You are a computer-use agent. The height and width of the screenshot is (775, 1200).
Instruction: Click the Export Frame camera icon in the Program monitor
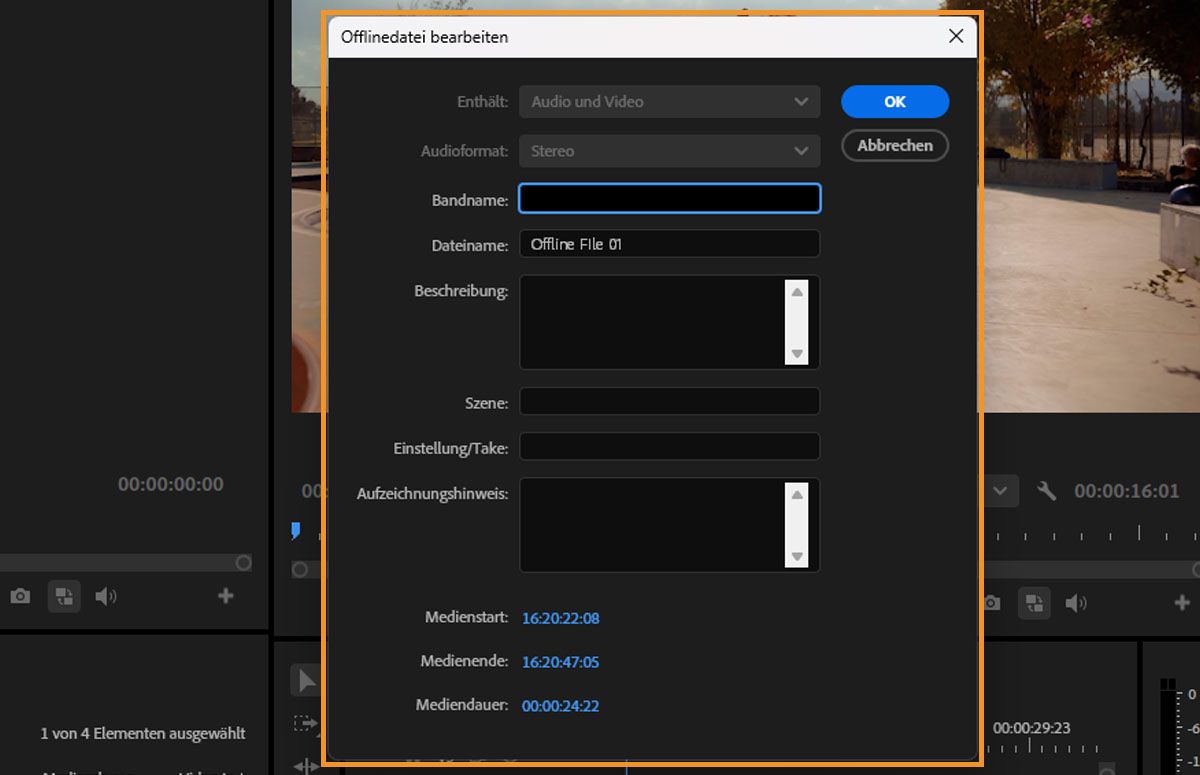[x=990, y=603]
